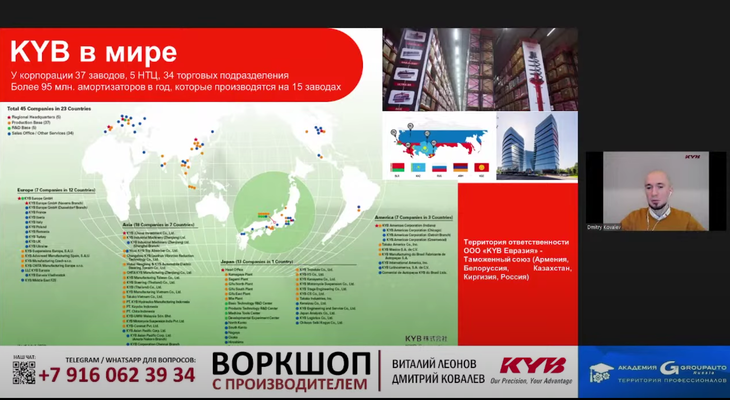The height and width of the screenshot is (400, 730).
Task: Click the 'Территория ответственности' text block
Action: (x=518, y=259)
